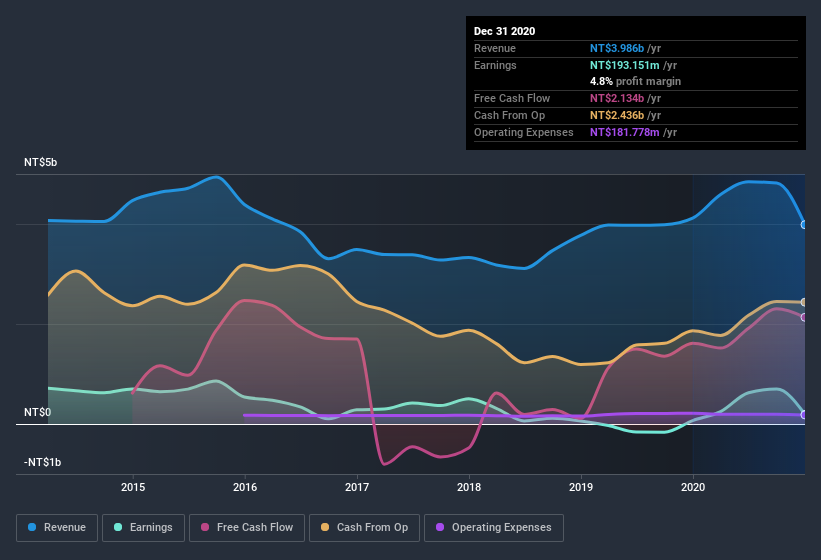Click the -NT$1b y-axis label
Viewport: 821px width, 560px height.
coord(42,462)
